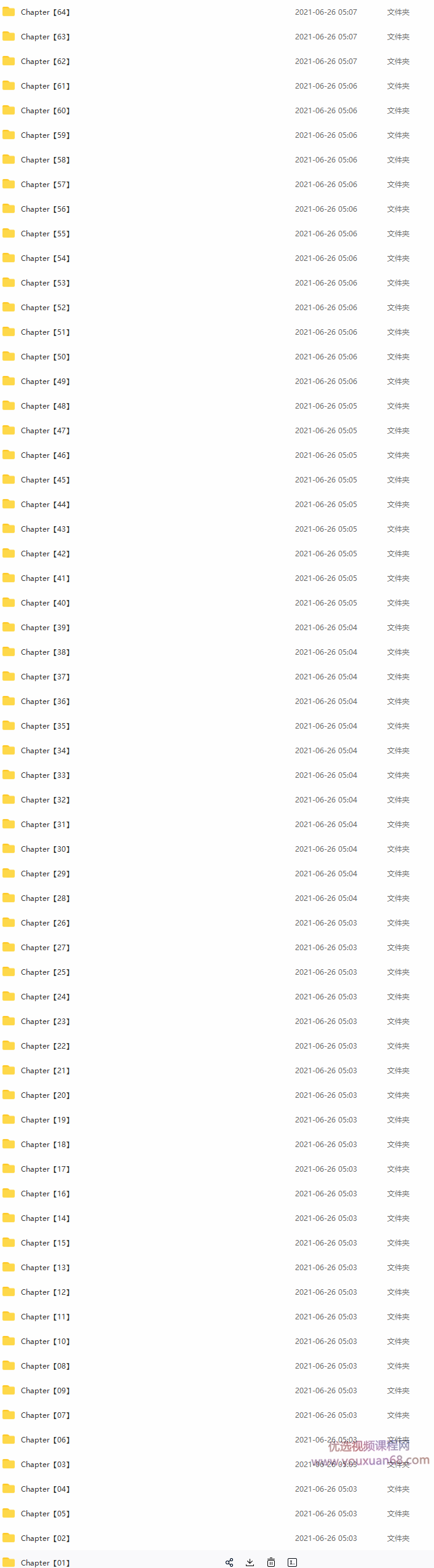Click the trash delete icon in Chapter 01 row
The image size is (434, 1568).
pos(271,1562)
